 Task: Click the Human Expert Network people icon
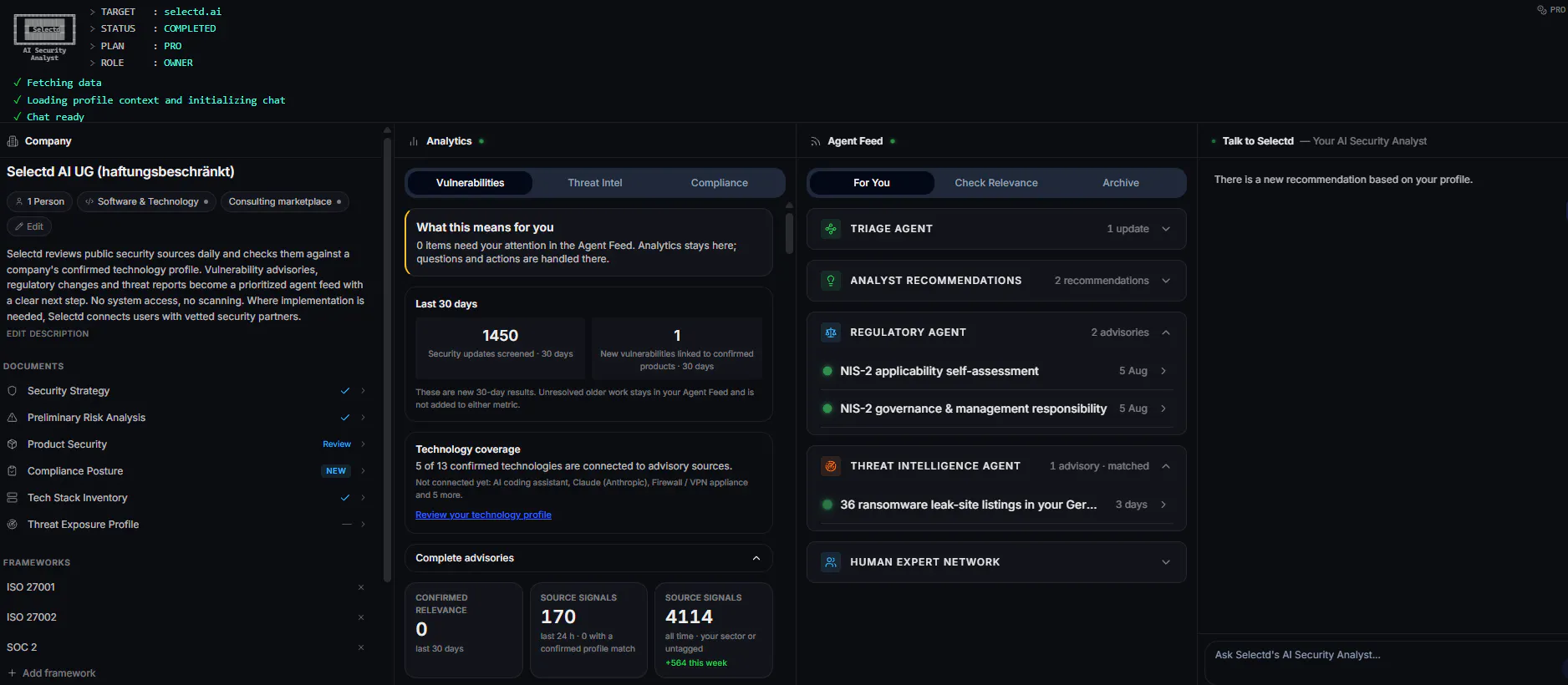point(831,562)
